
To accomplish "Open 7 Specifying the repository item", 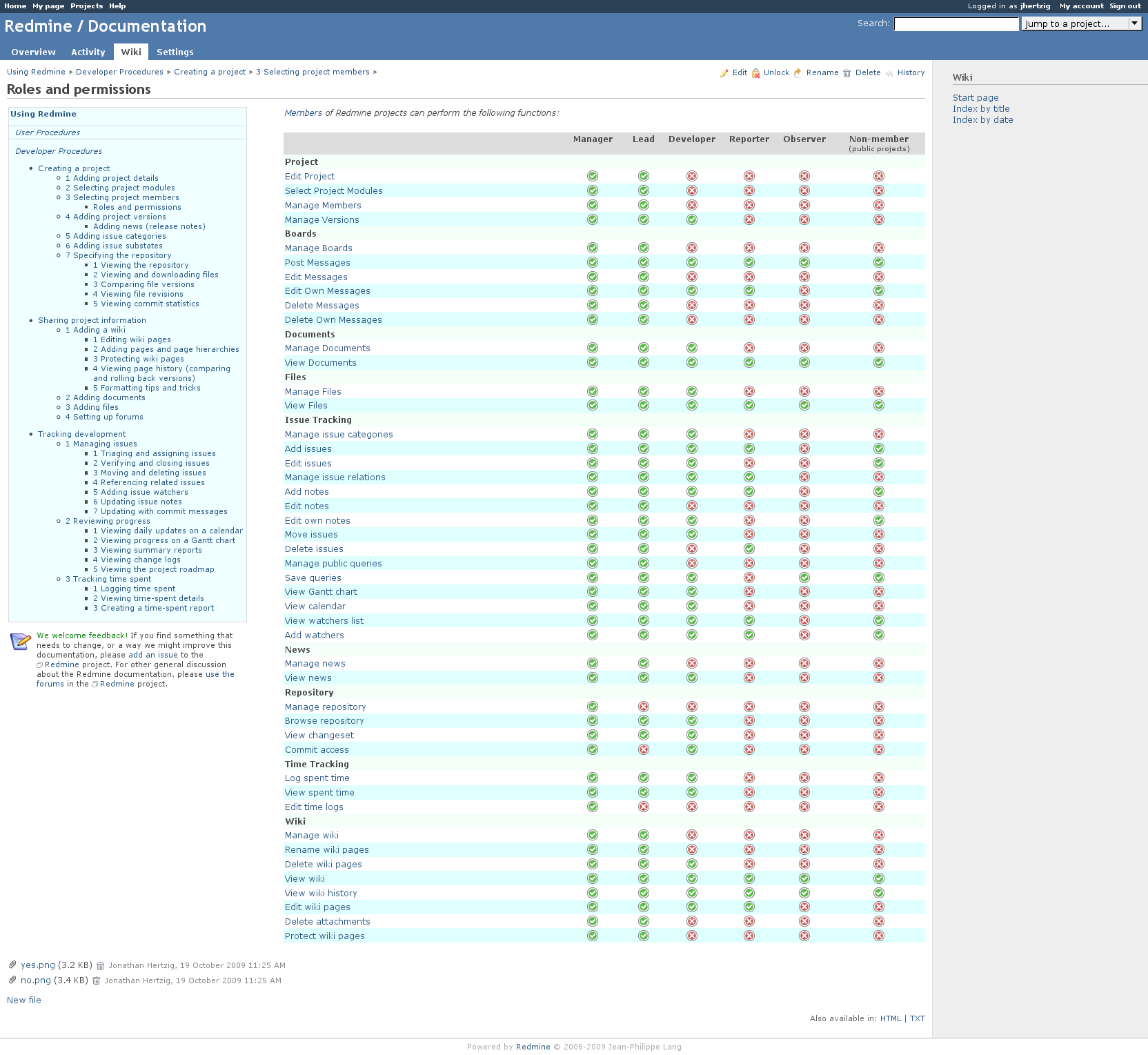I will [x=118, y=255].
